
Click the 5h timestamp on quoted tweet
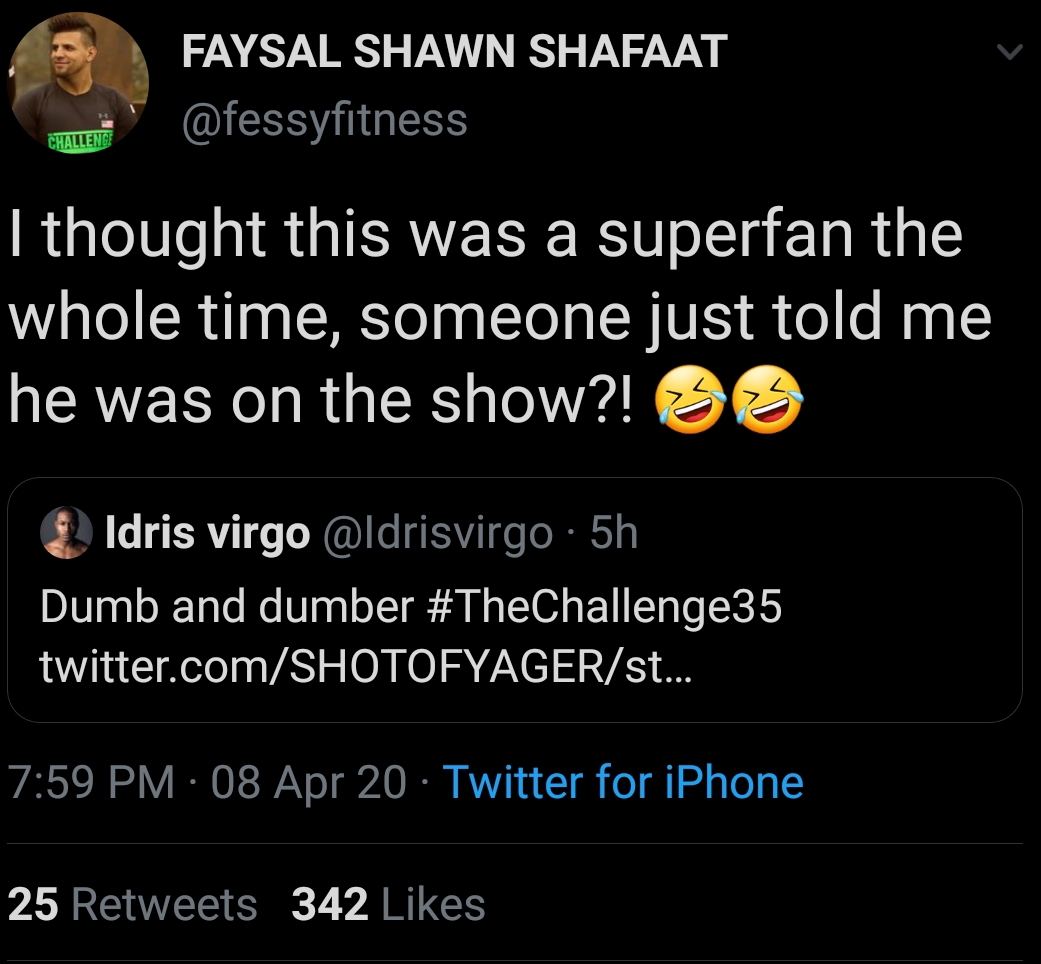[x=614, y=532]
